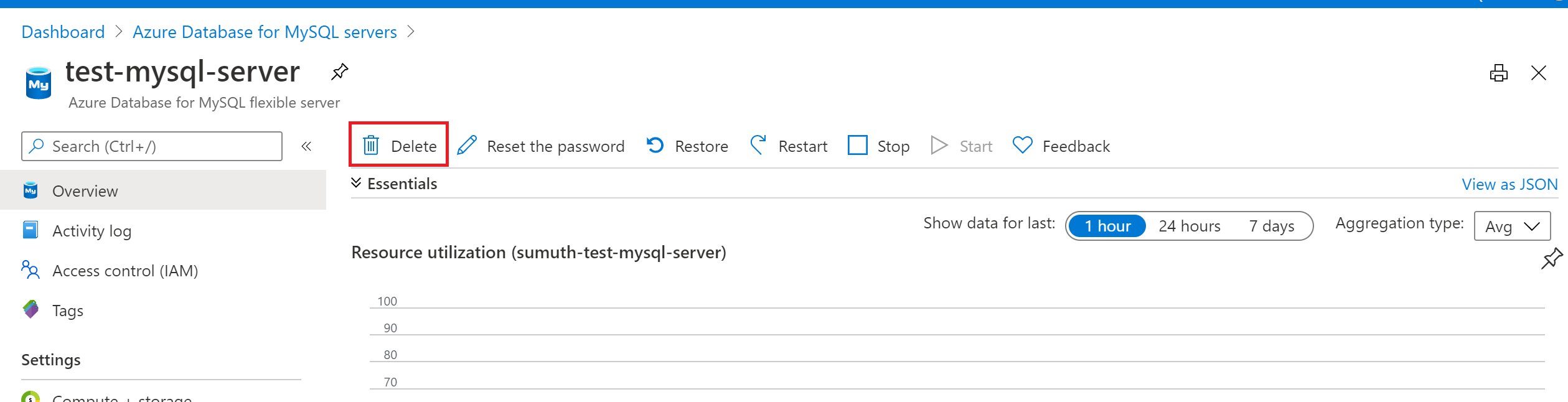1568x402 pixels.
Task: Click the View as JSON link
Action: [1509, 184]
